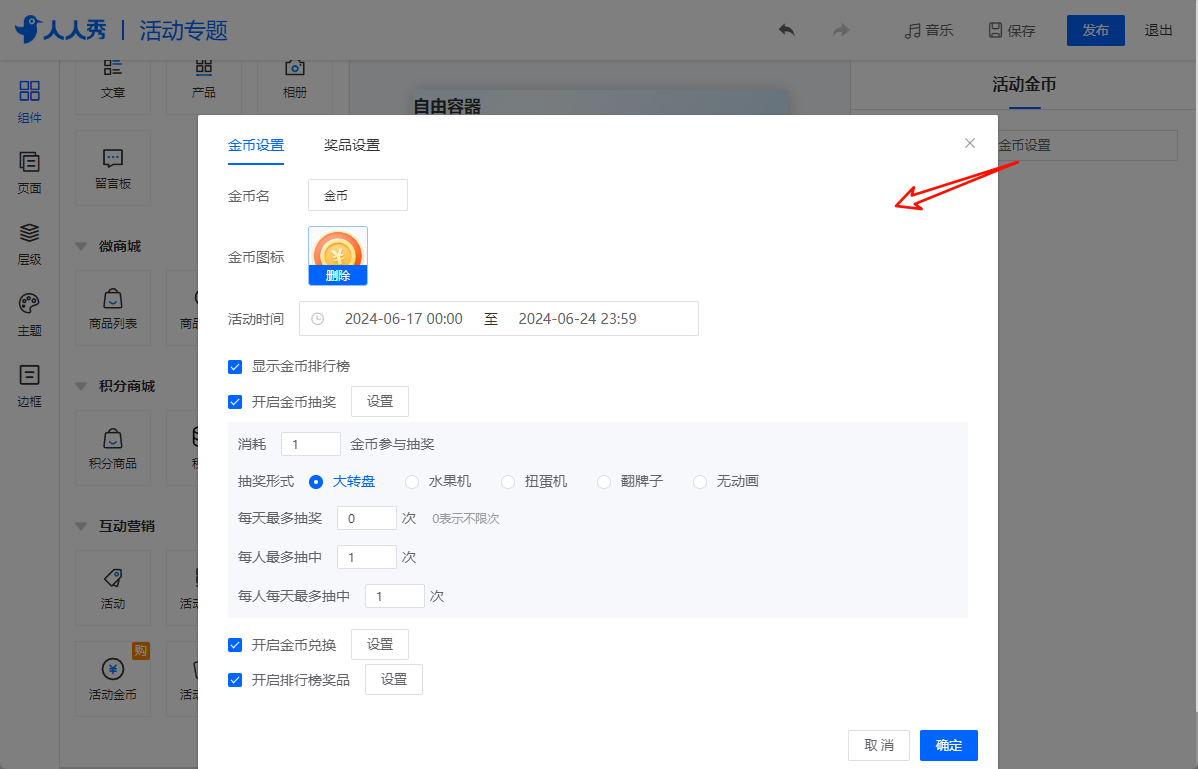Click the undo arrow in top toolbar
The width and height of the screenshot is (1198, 769).
click(786, 31)
